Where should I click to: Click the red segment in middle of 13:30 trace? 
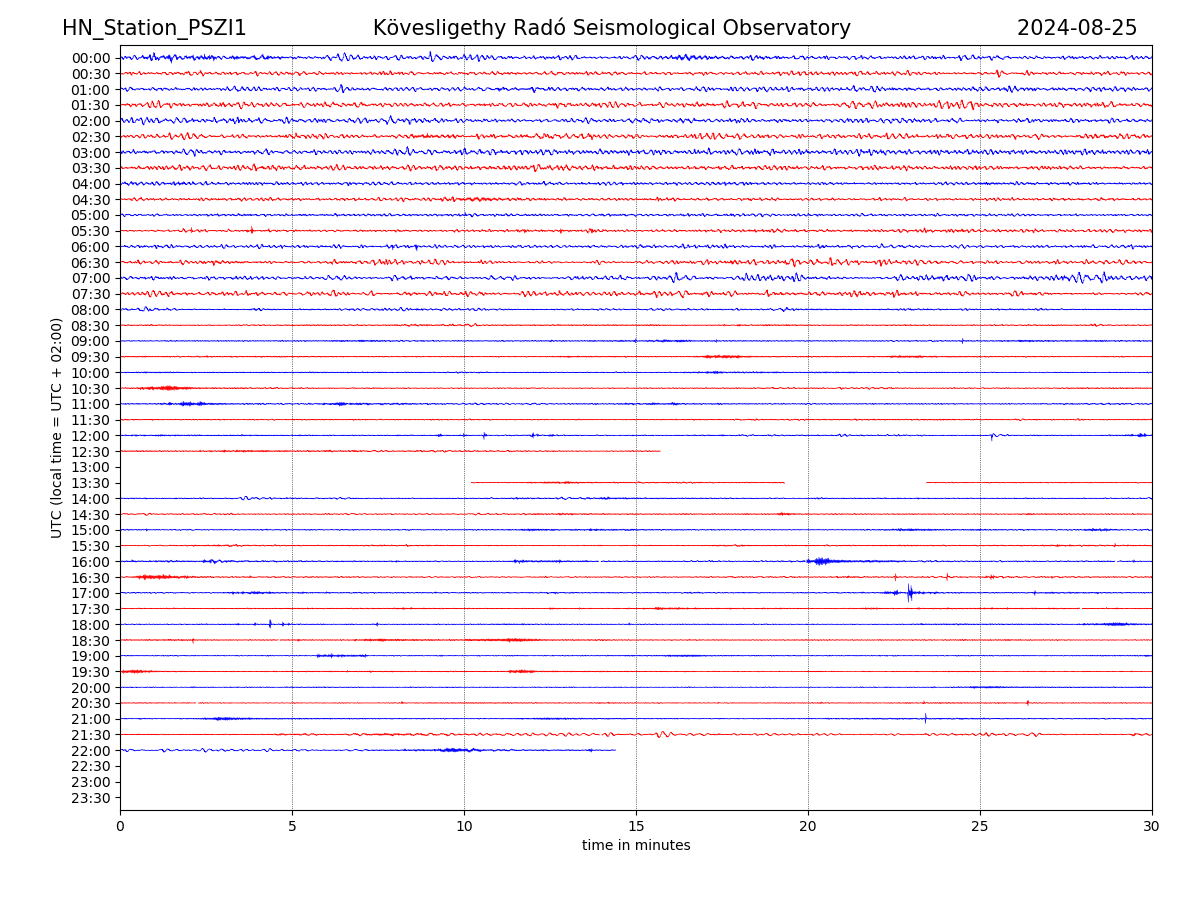[x=627, y=482]
